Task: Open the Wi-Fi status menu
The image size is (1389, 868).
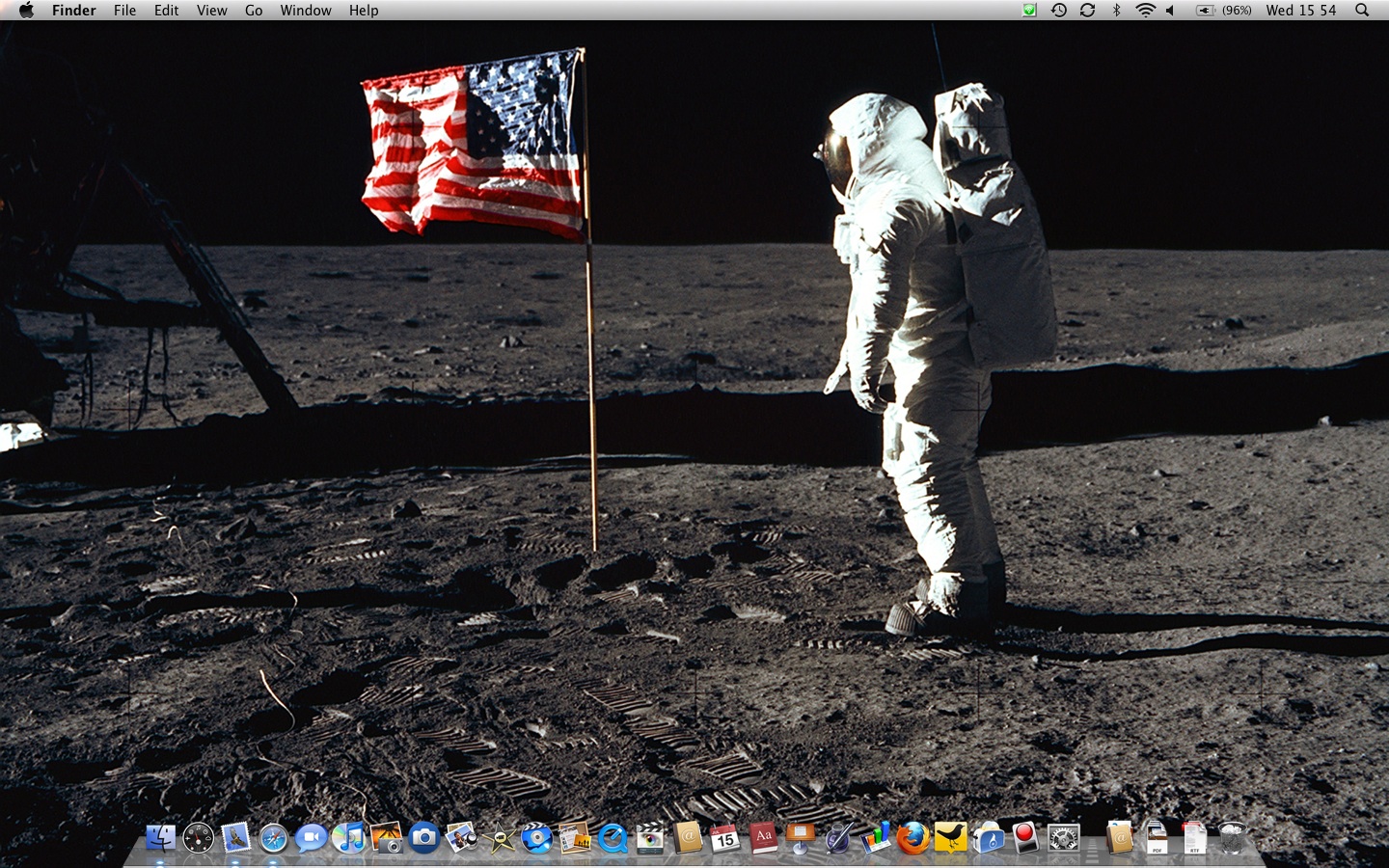Action: point(1146,11)
